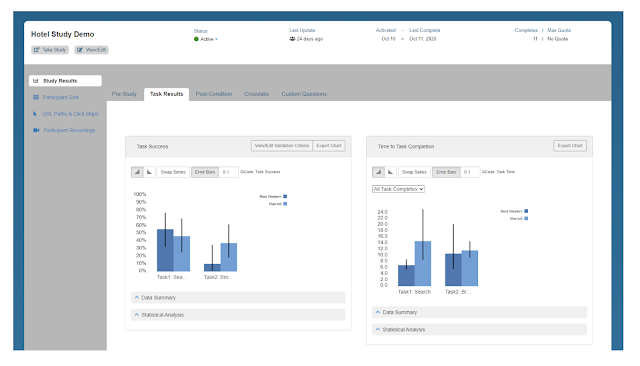The image size is (640, 366).
Task: Open URL Paths & Click Maps
Action: [70, 114]
